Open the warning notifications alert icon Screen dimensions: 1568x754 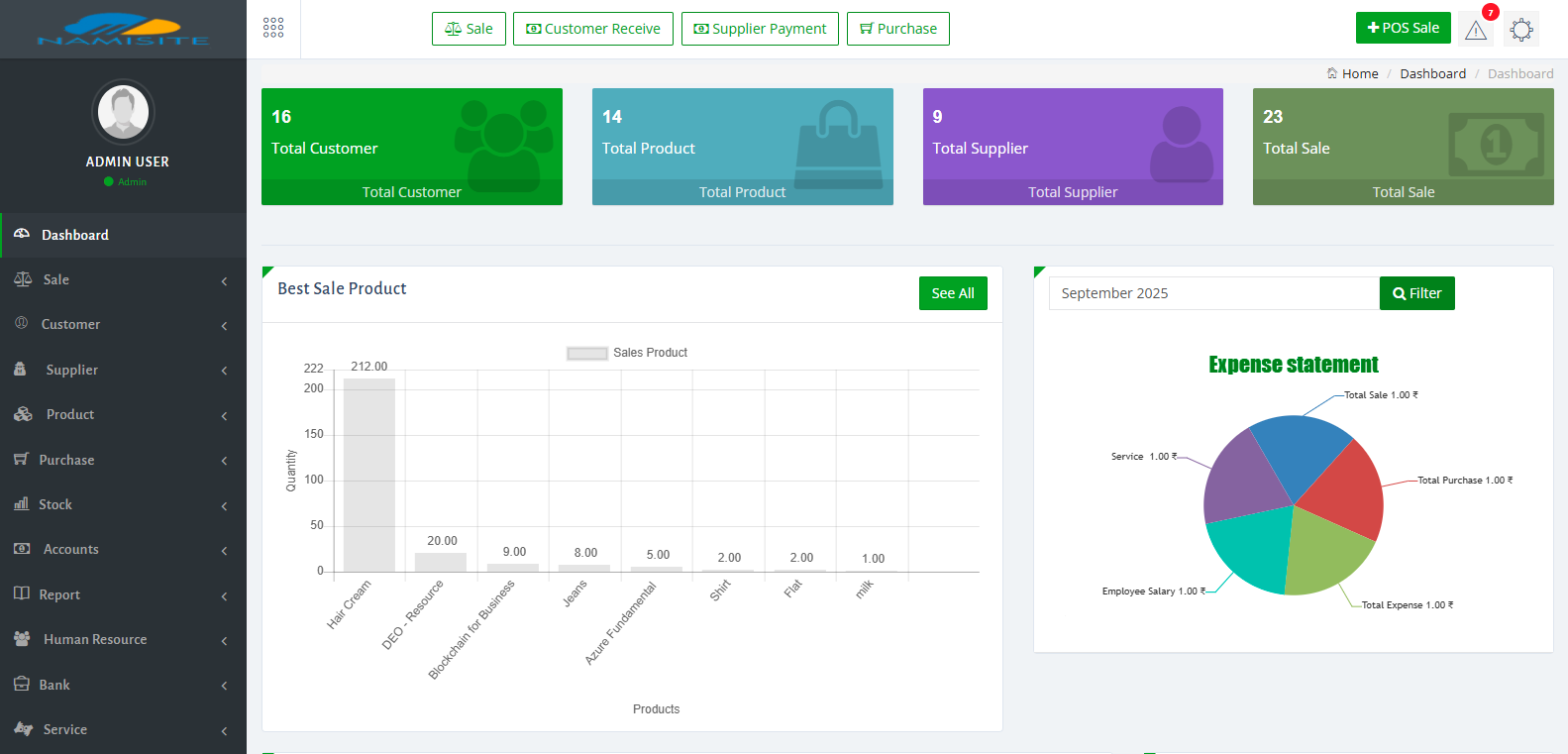1476,30
